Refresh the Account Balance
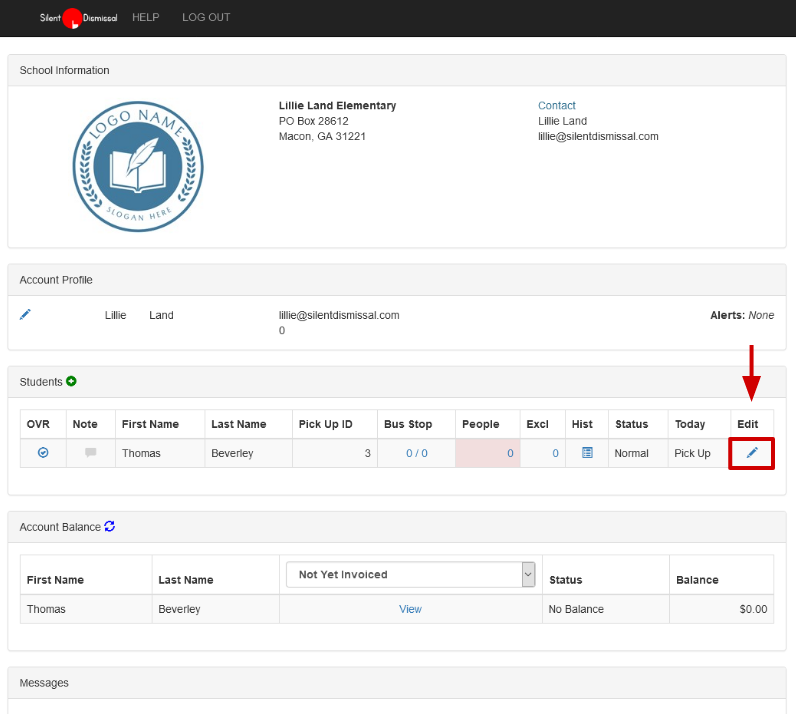796x714 pixels. click(x=110, y=527)
